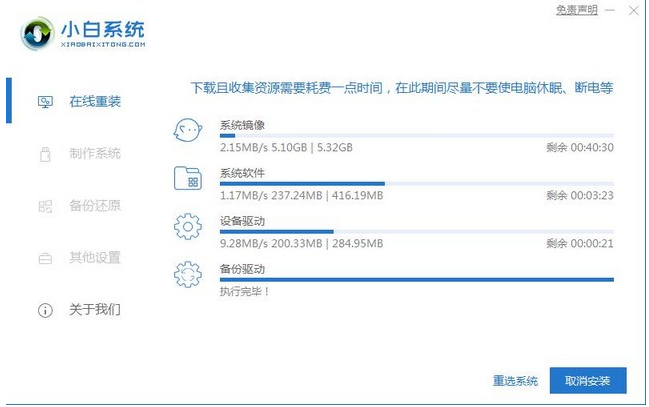
Task: Click the 系统软件 folder icon
Action: (188, 179)
